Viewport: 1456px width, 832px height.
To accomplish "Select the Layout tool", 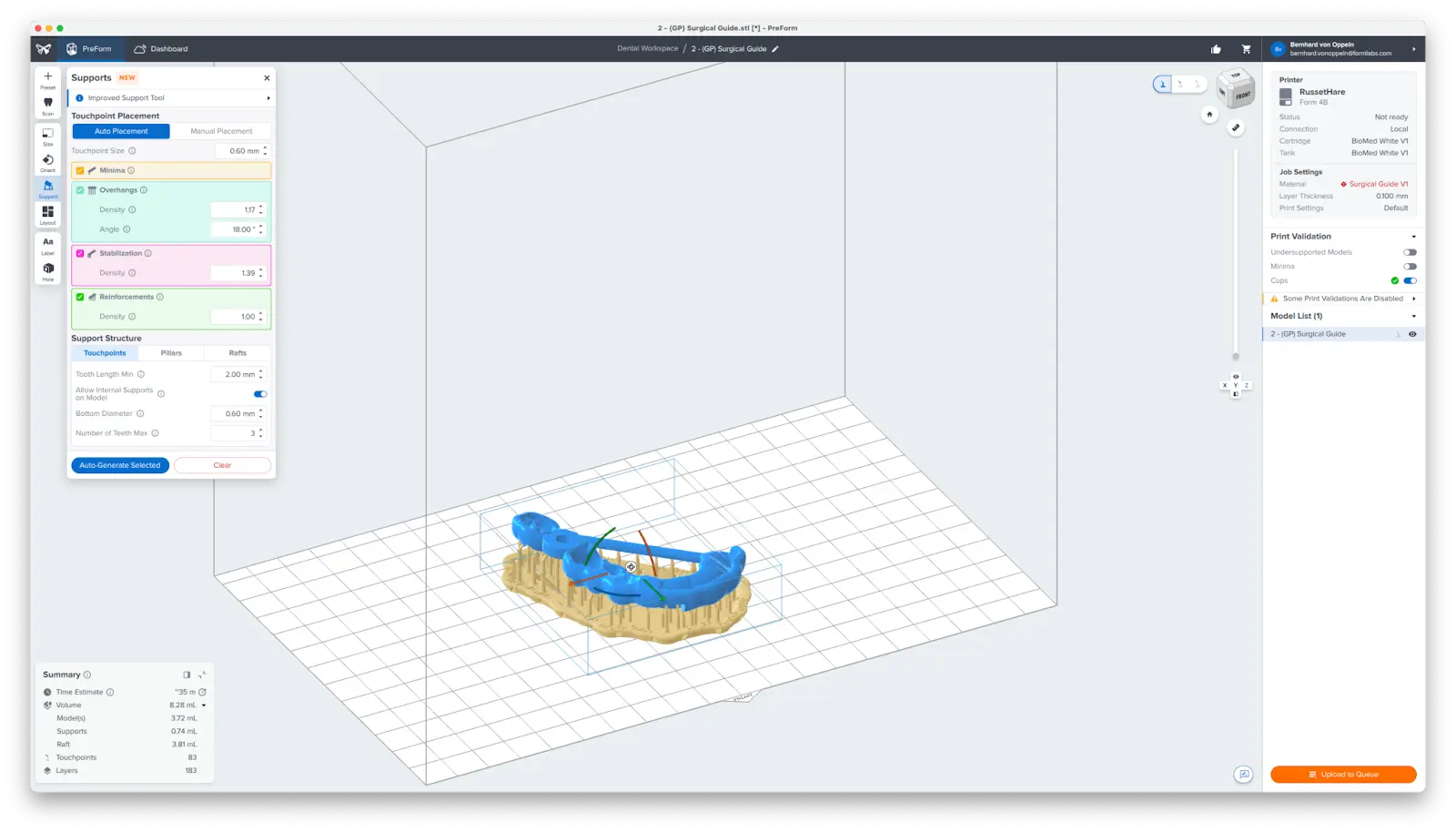I will coord(47,214).
